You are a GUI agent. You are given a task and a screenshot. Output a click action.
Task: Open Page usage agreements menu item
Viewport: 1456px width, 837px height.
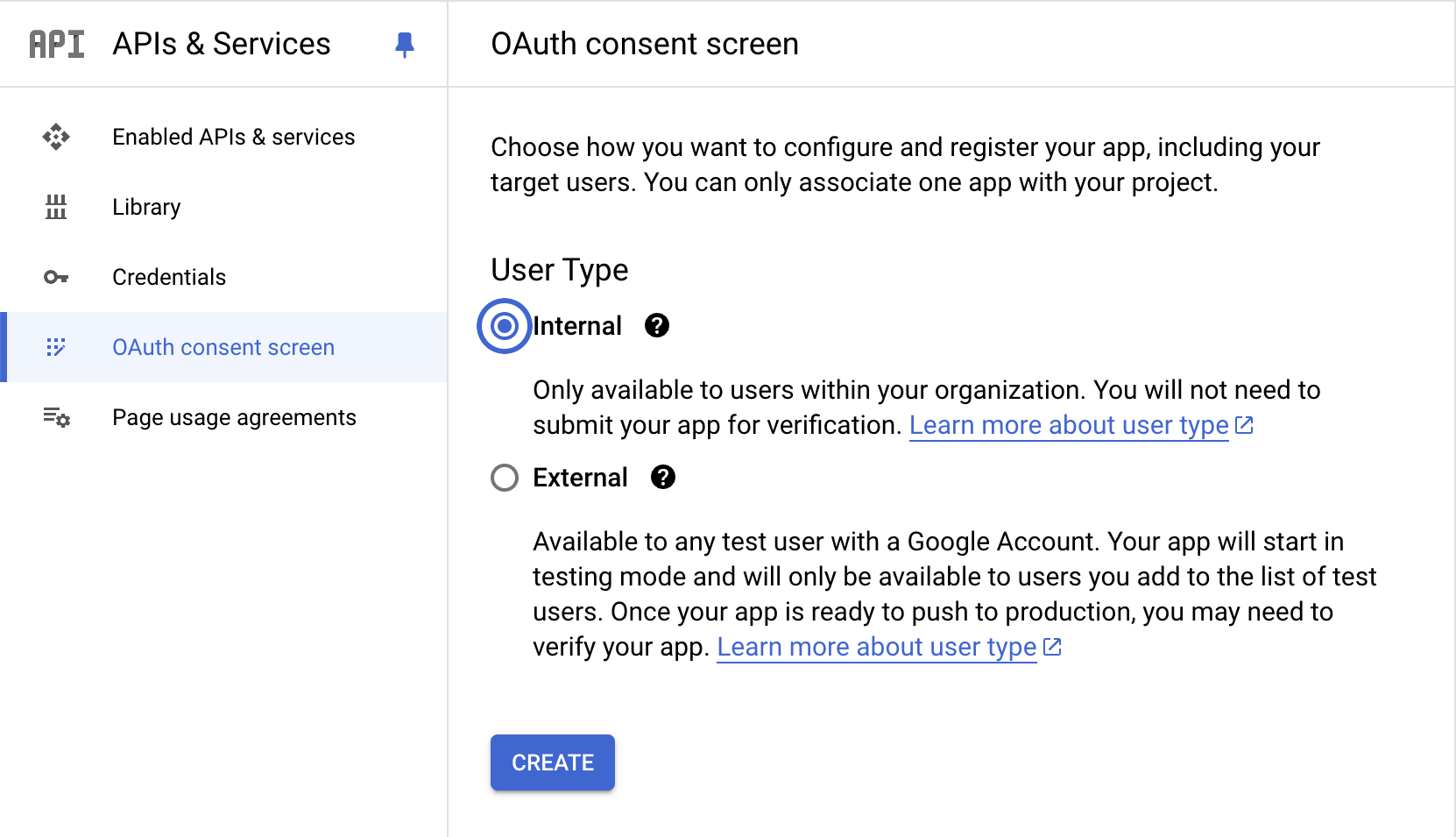tap(224, 417)
